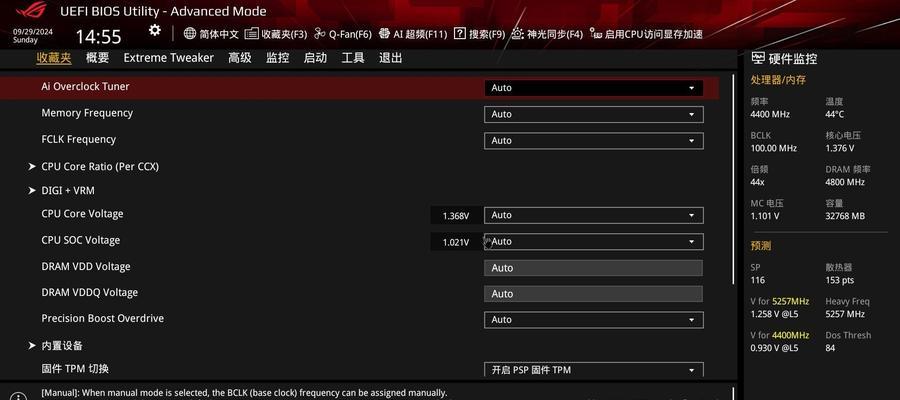This screenshot has height=400, width=900.
Task: Select the FCLK Frequency label
Action: point(79,139)
